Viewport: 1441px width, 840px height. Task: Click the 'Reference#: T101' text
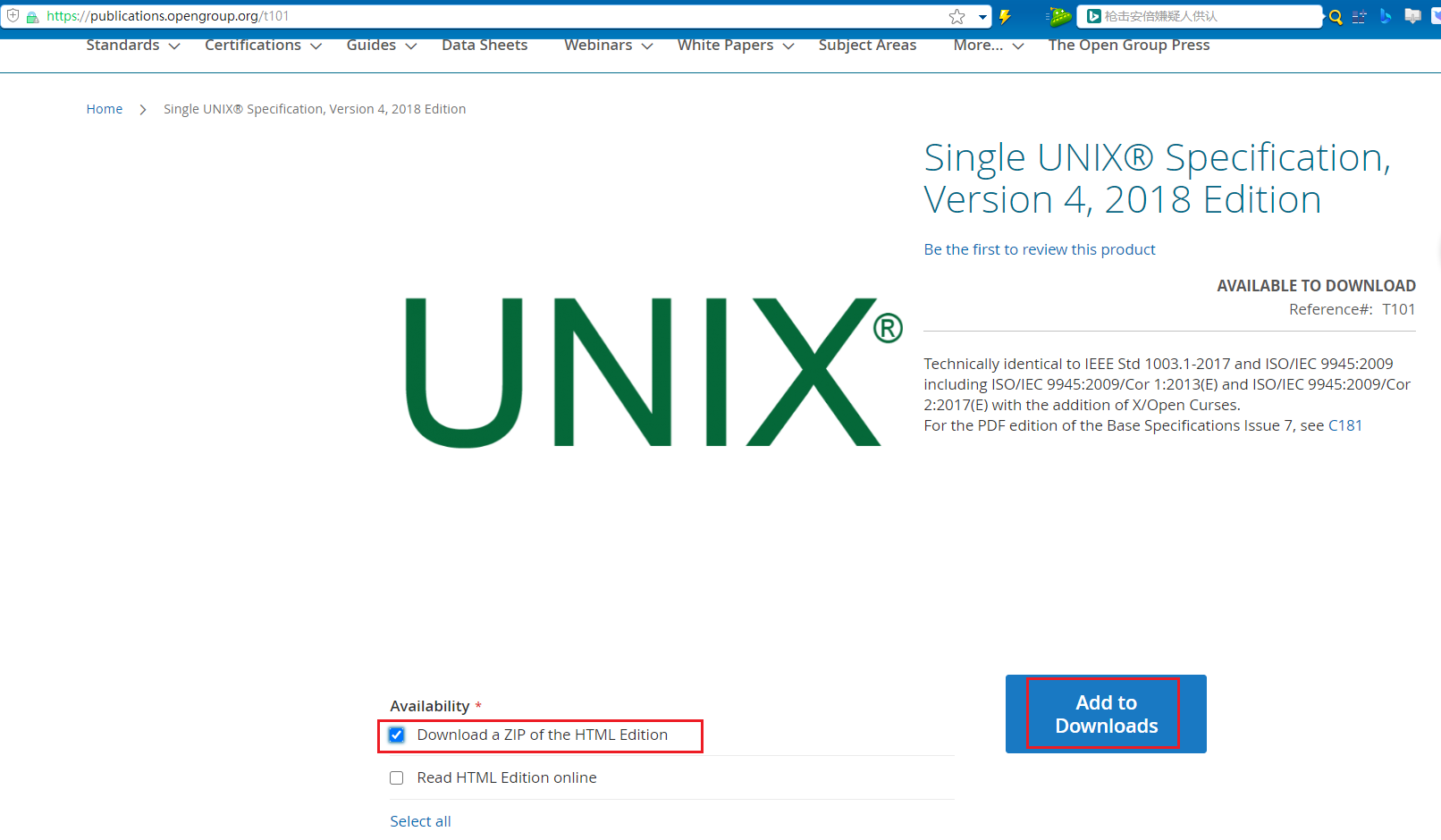click(x=1353, y=309)
